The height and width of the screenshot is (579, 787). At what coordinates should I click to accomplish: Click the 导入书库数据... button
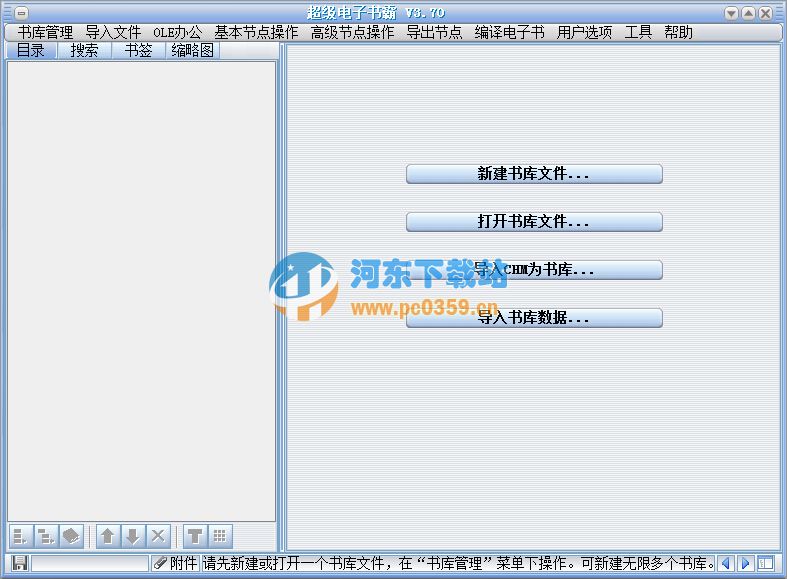click(x=534, y=318)
